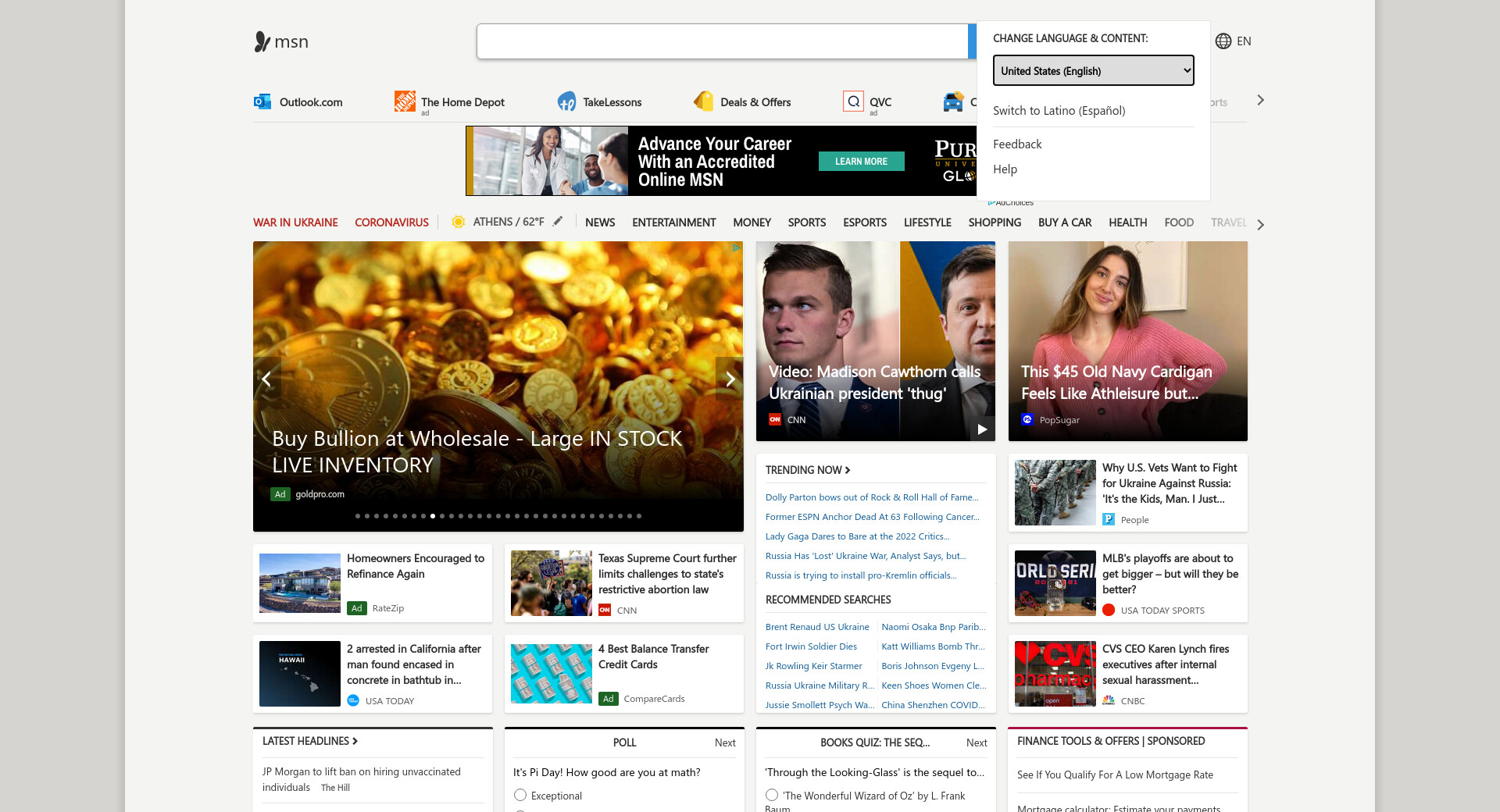
Task: Click the People source icon
Action: pyautogui.click(x=1109, y=519)
